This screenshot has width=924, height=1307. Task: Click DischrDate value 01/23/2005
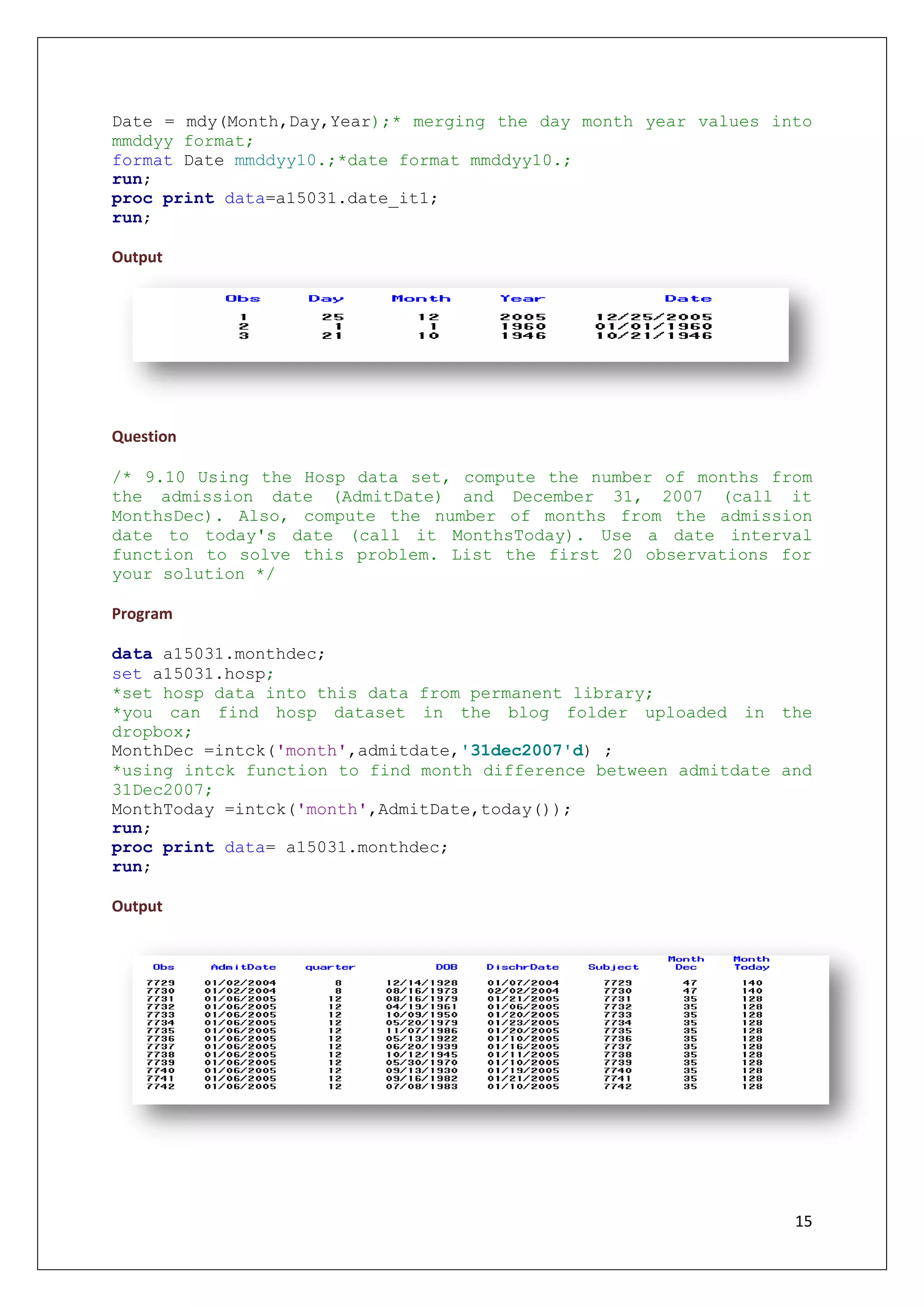click(x=523, y=1023)
